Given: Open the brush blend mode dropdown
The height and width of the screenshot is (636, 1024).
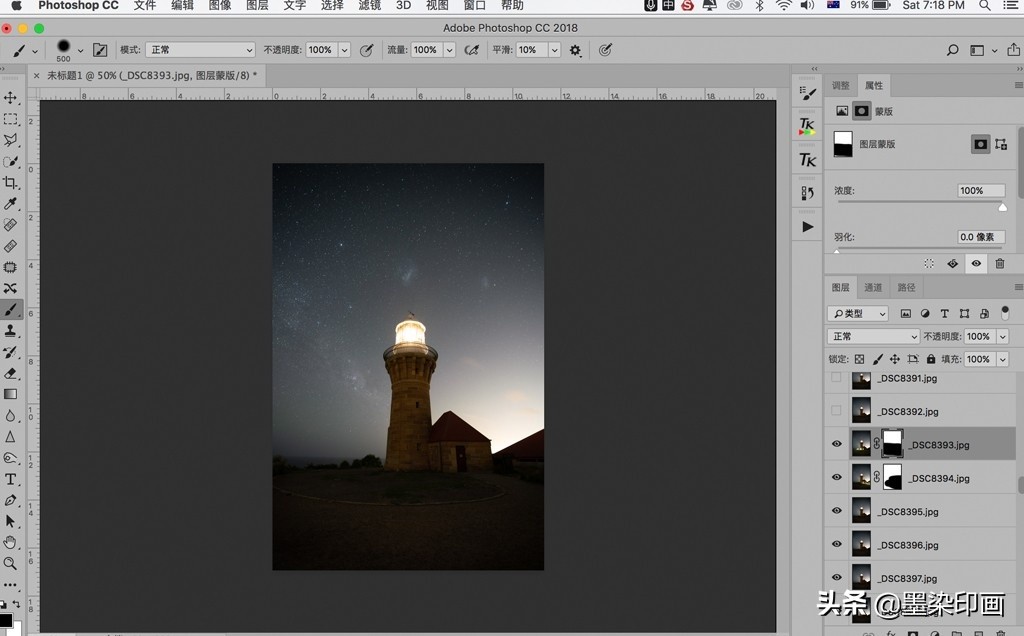Looking at the screenshot, I should tap(200, 50).
